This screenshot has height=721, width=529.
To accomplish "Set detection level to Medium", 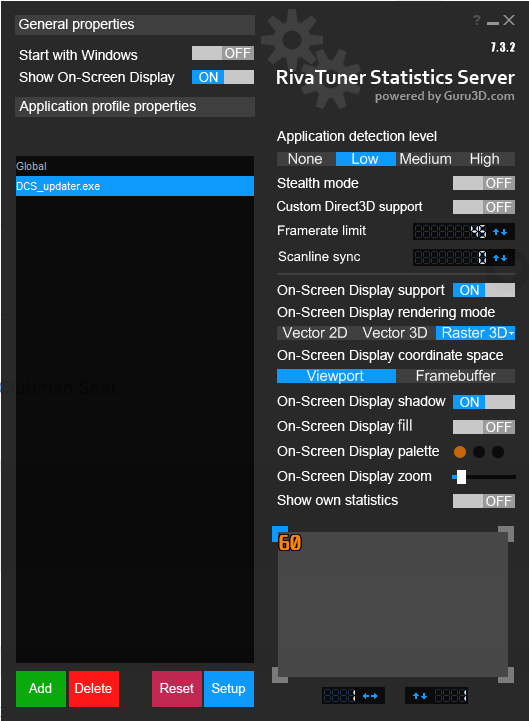I will (x=426, y=159).
